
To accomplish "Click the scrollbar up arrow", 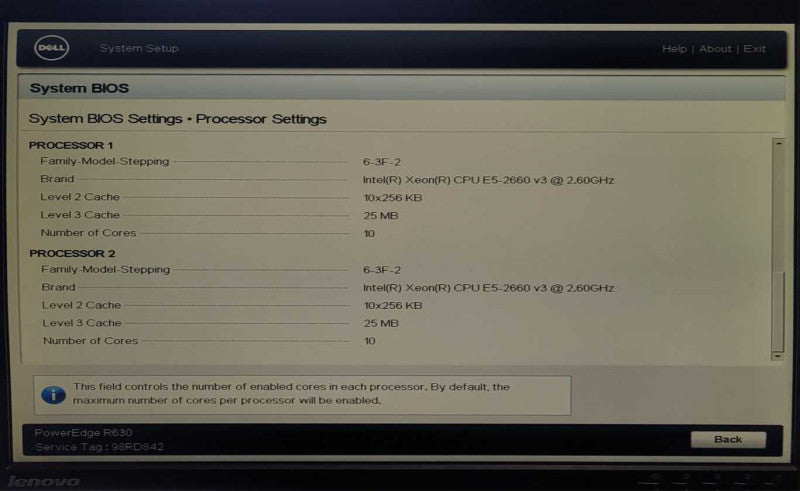I will click(x=779, y=144).
